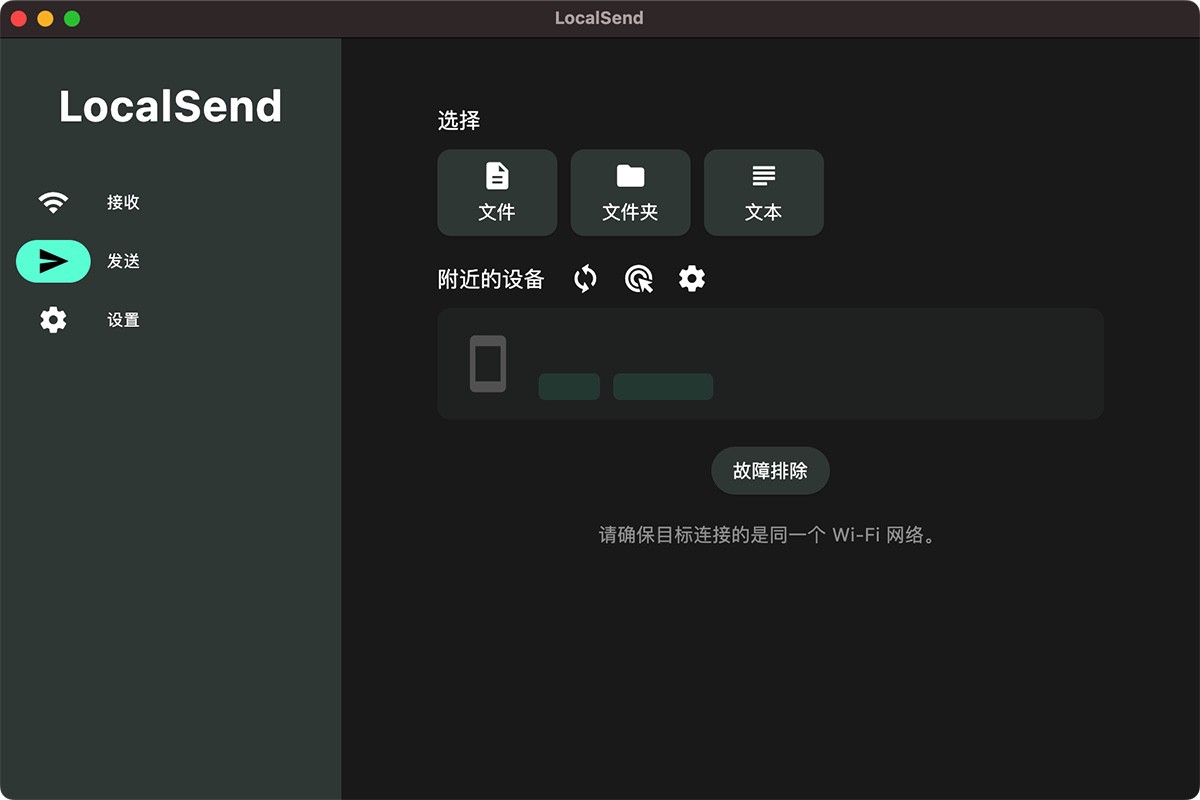Click the phone device icon in device card
The image size is (1200, 800).
(487, 364)
